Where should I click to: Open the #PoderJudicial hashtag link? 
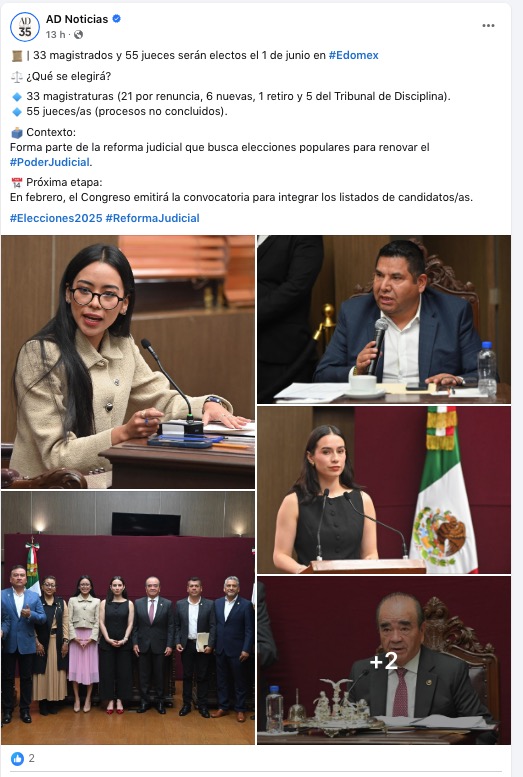[x=50, y=162]
